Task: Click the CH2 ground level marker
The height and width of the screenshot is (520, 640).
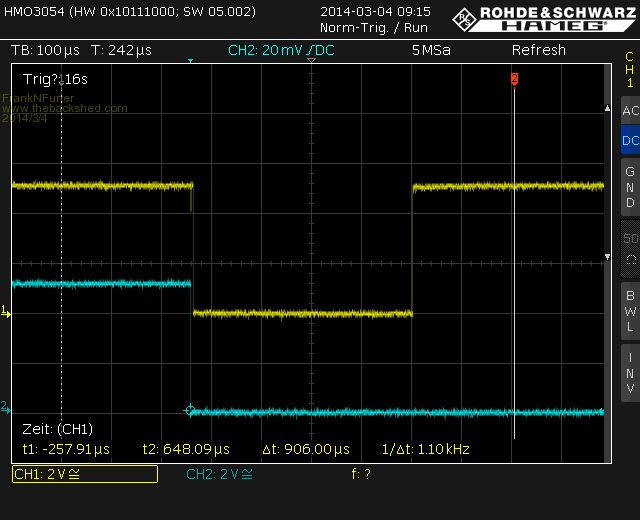Action: [5, 406]
